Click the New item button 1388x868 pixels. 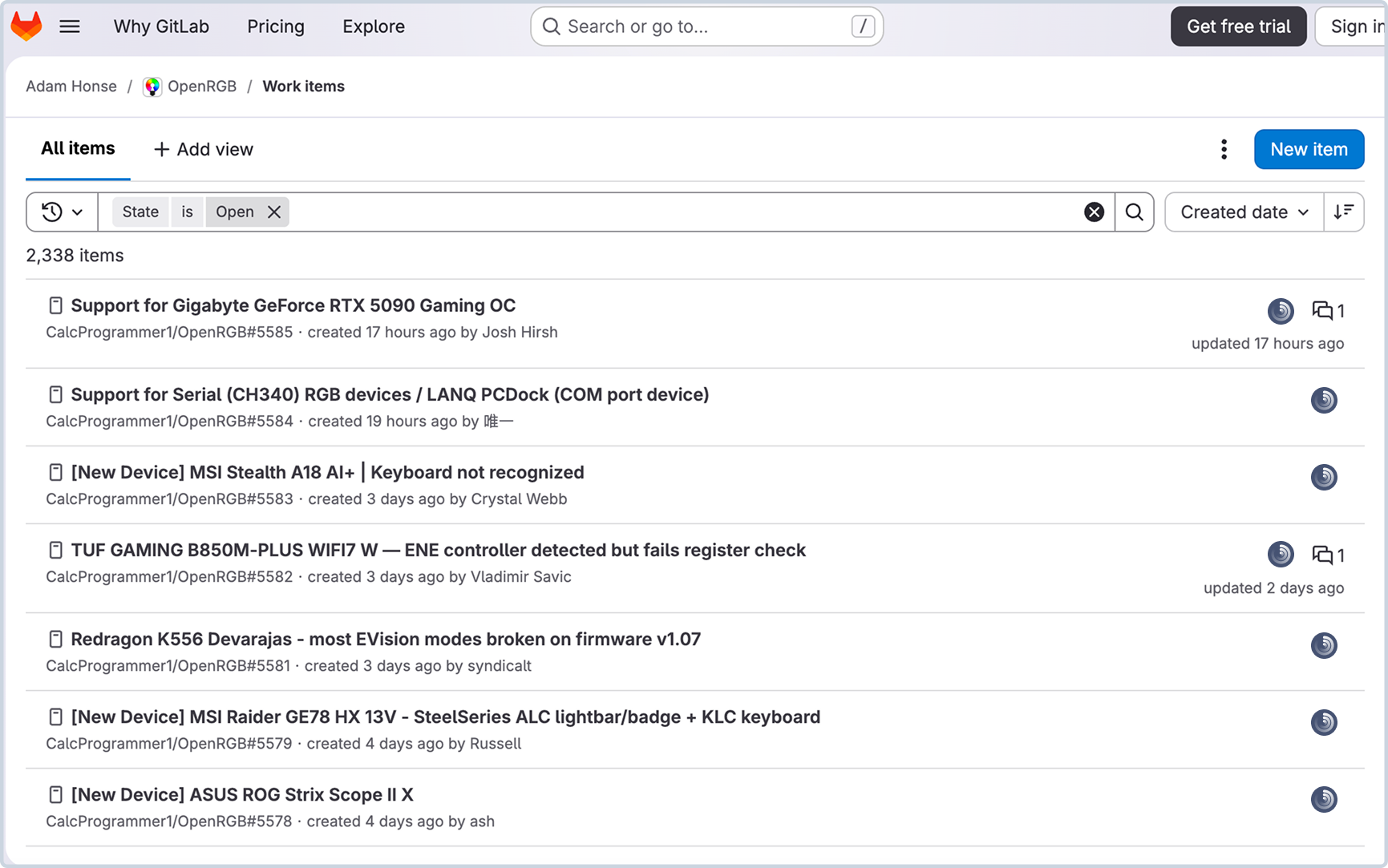coord(1309,149)
